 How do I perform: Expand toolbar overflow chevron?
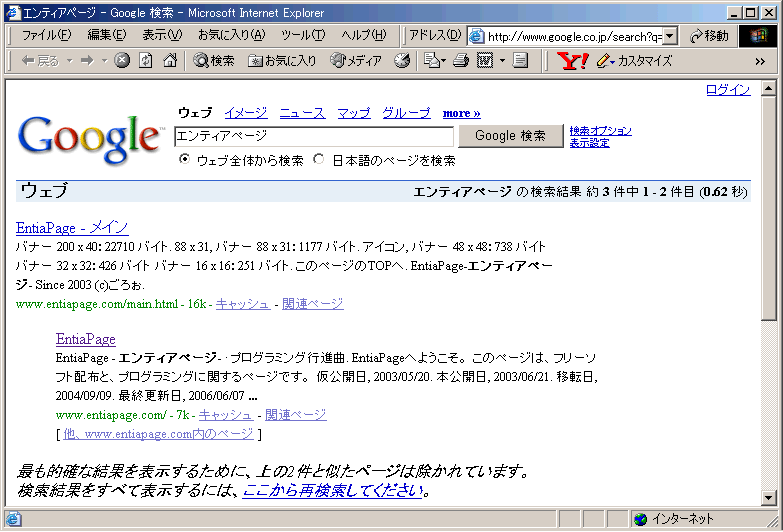[760, 61]
